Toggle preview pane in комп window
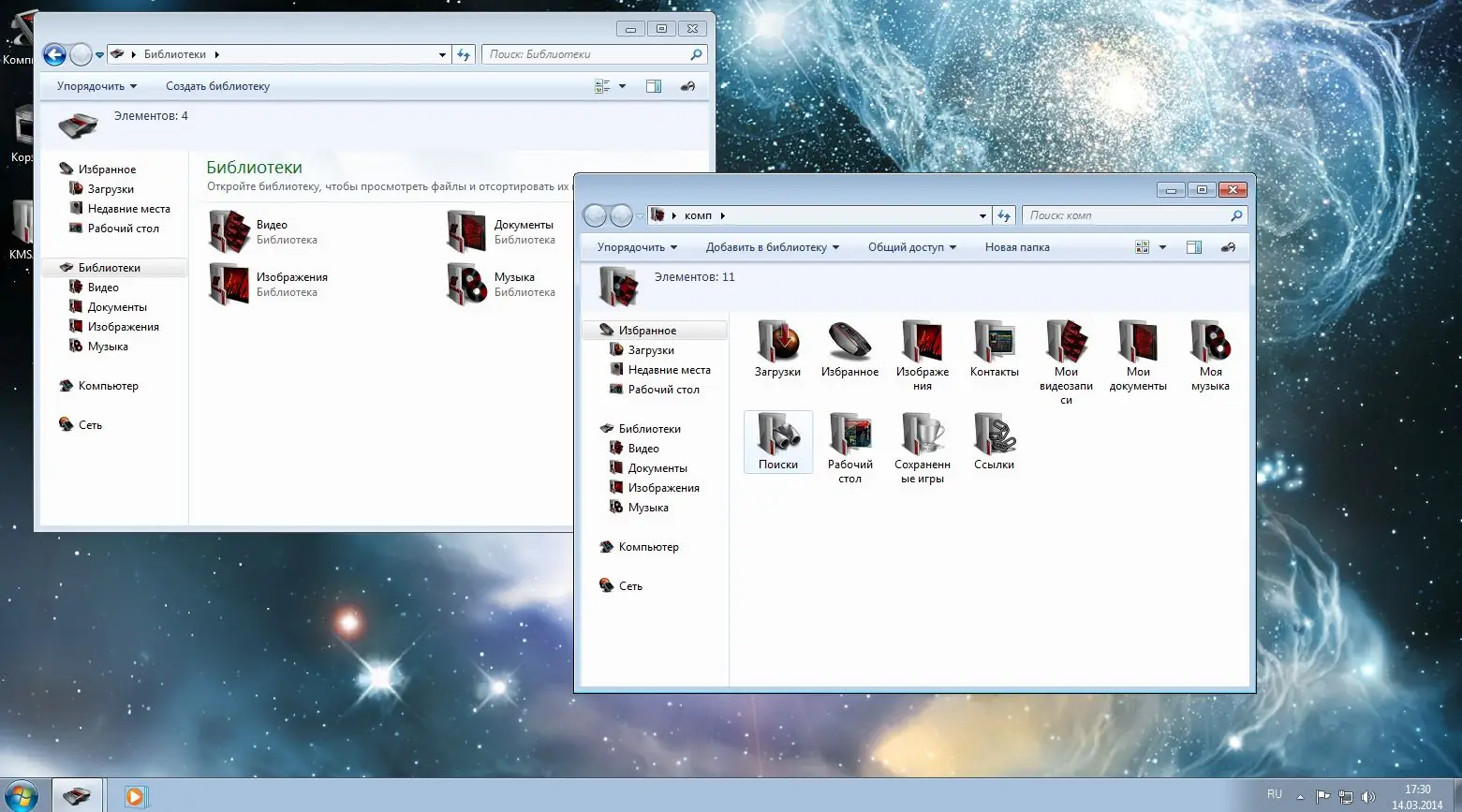 [1194, 247]
